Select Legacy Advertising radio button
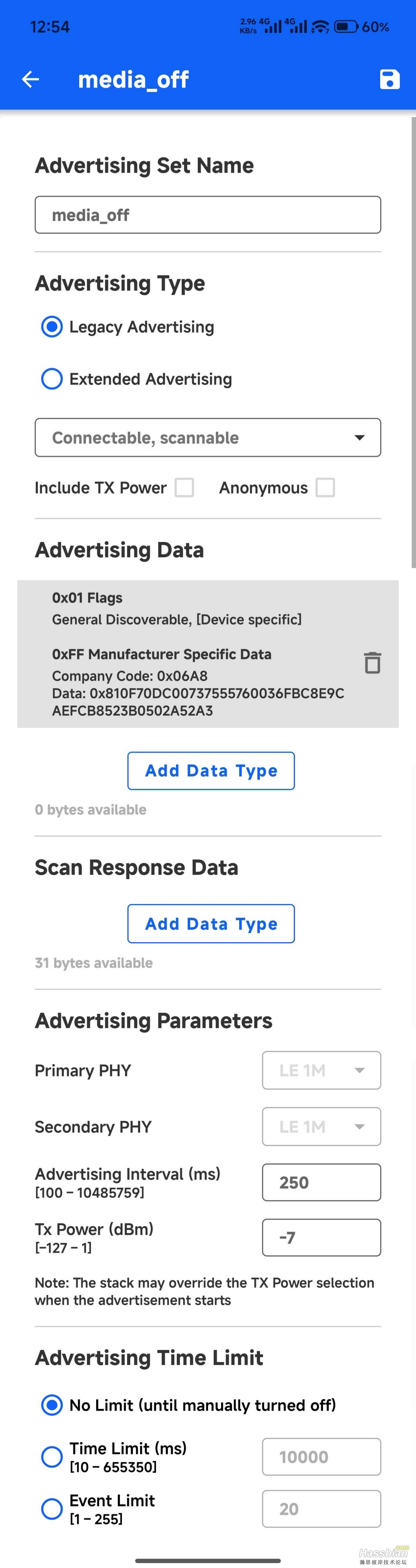The width and height of the screenshot is (416, 1568). click(52, 327)
